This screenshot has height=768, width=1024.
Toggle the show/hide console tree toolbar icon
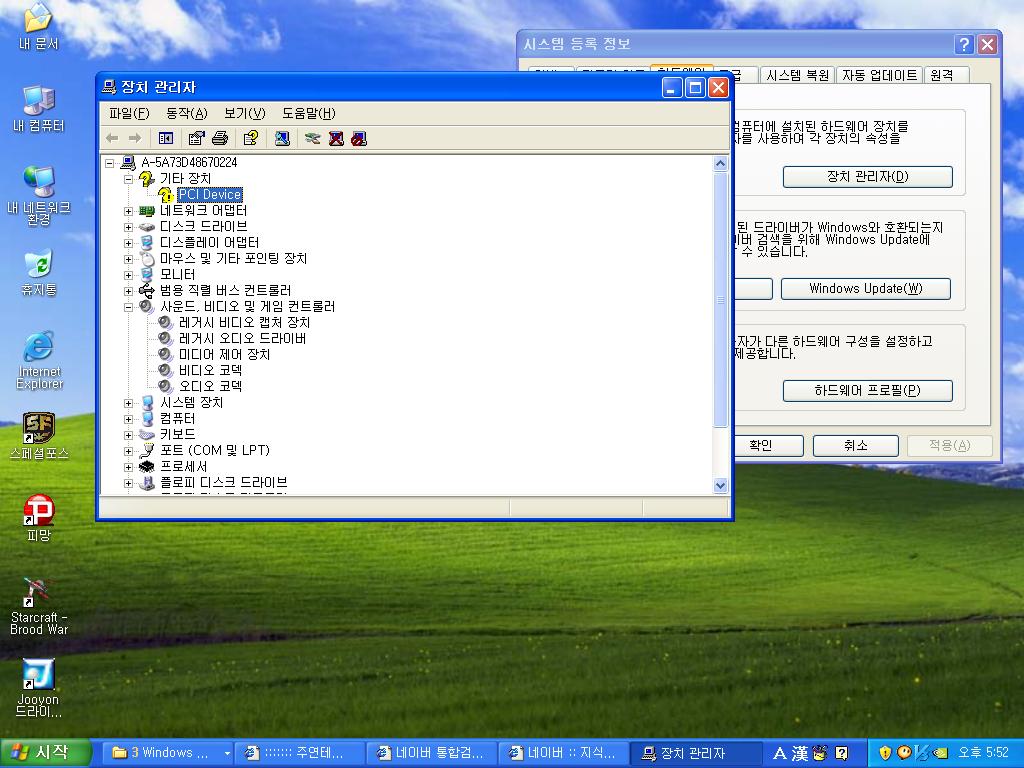(166, 138)
